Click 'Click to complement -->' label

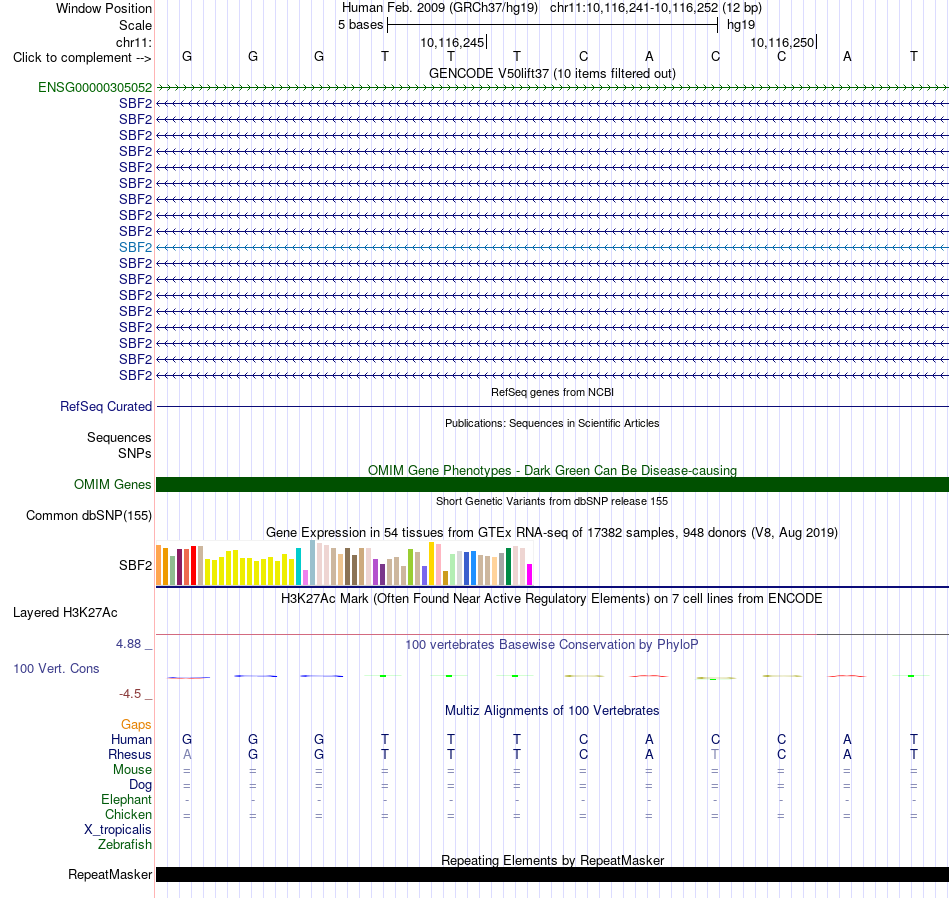click(x=82, y=58)
